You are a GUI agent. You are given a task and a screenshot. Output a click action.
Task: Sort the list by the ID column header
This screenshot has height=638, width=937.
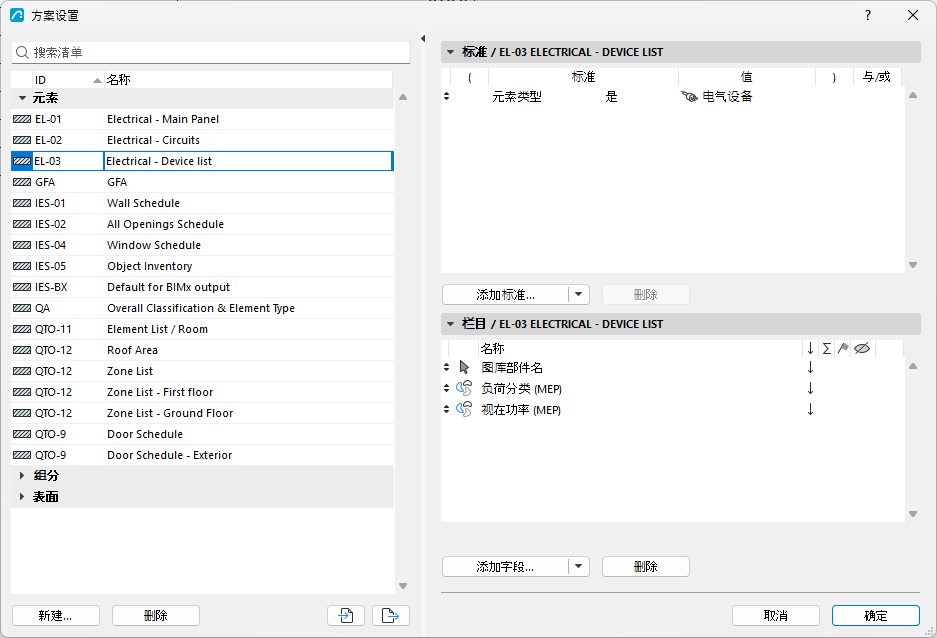point(68,80)
